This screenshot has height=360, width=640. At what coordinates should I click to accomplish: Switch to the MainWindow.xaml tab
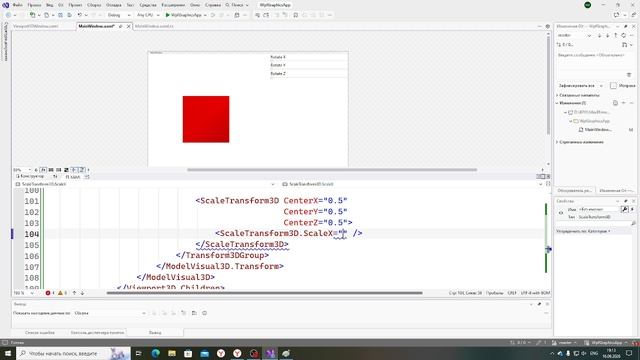click(x=96, y=26)
